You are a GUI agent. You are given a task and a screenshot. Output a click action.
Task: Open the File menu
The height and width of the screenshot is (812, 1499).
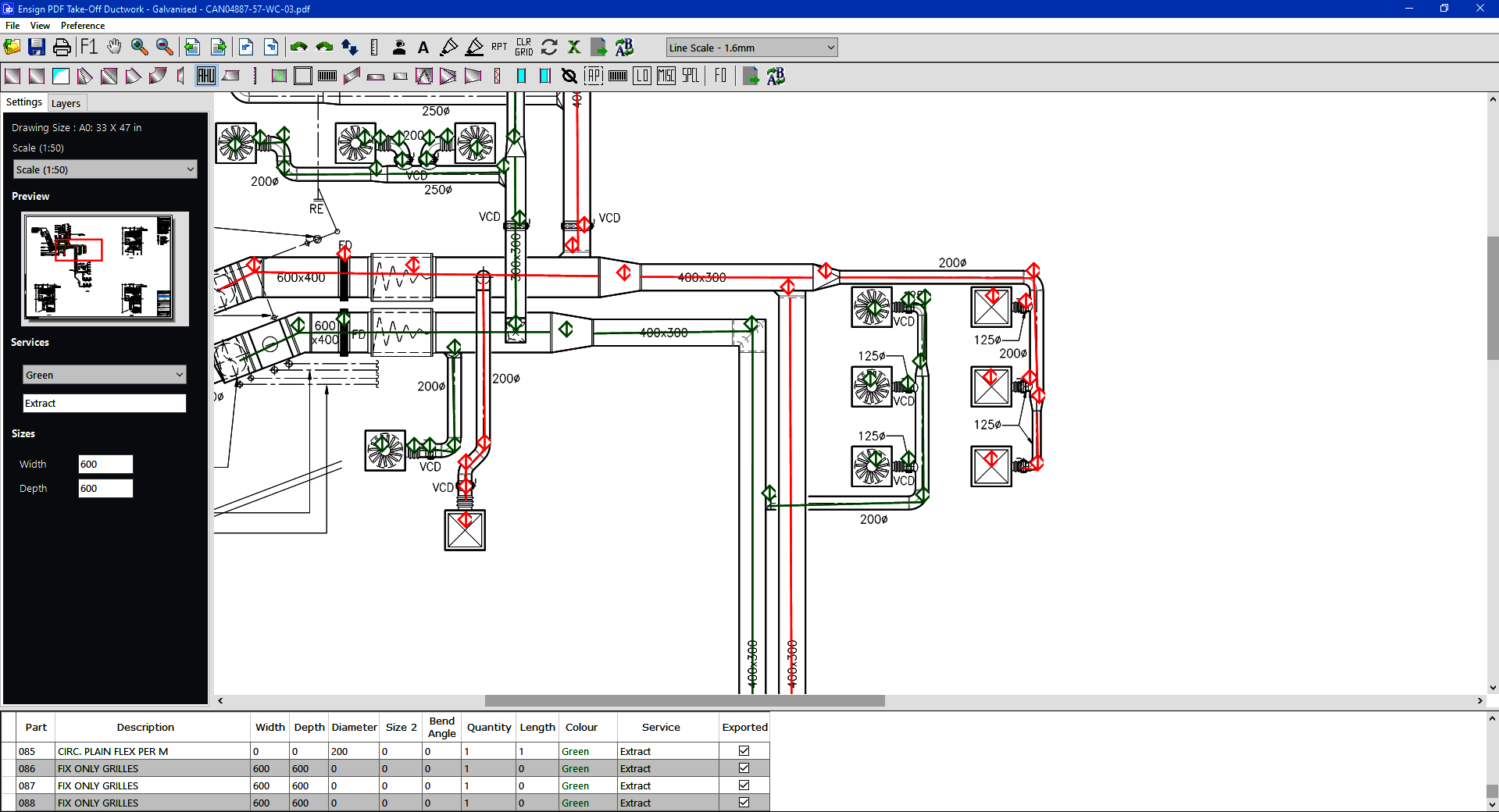pos(12,26)
